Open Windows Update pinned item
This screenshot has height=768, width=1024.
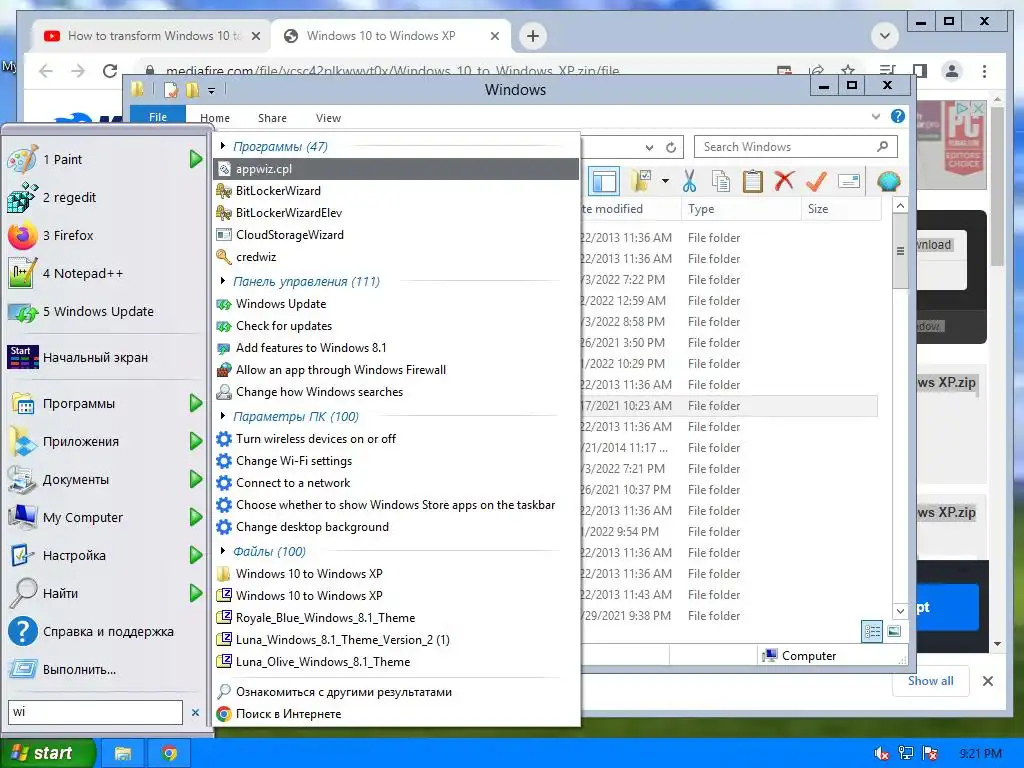pyautogui.click(x=98, y=312)
